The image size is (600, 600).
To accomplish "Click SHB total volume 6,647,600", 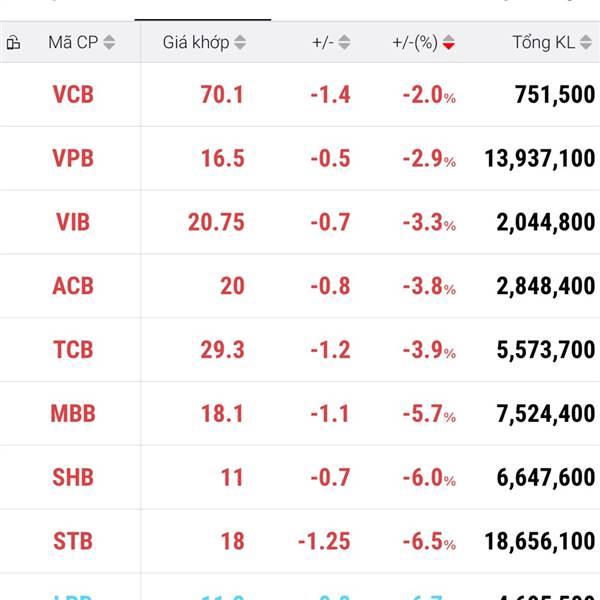I will 546,478.
